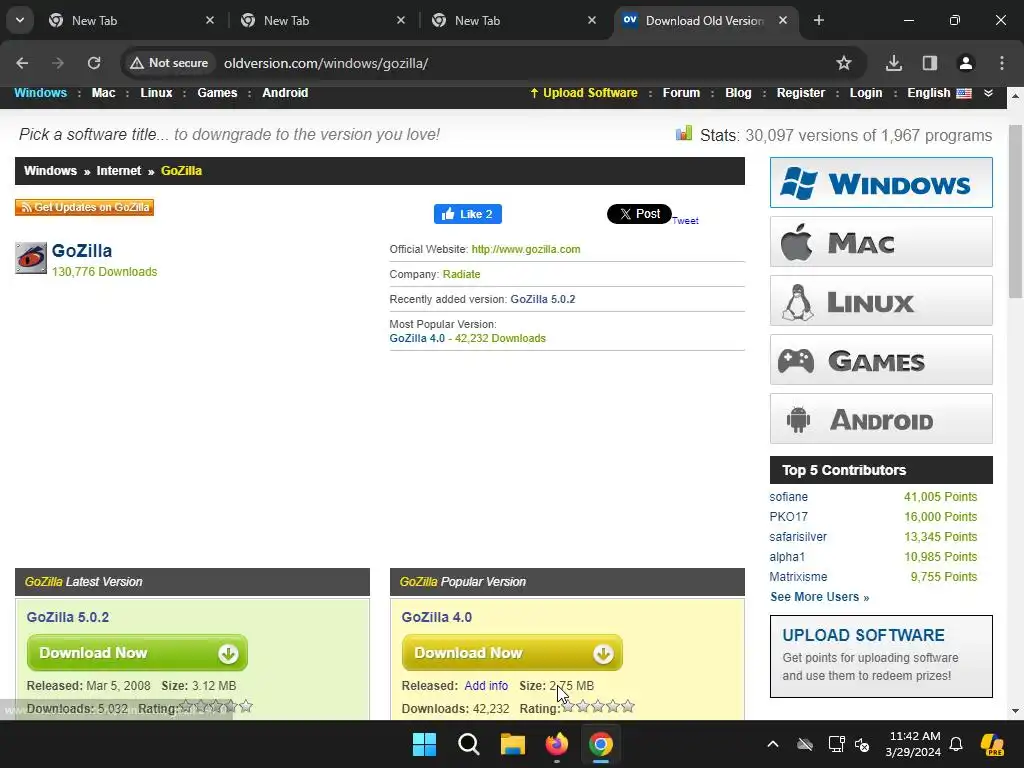Viewport: 1024px width, 768px height.
Task: Close the first New Tab
Action: point(210,20)
